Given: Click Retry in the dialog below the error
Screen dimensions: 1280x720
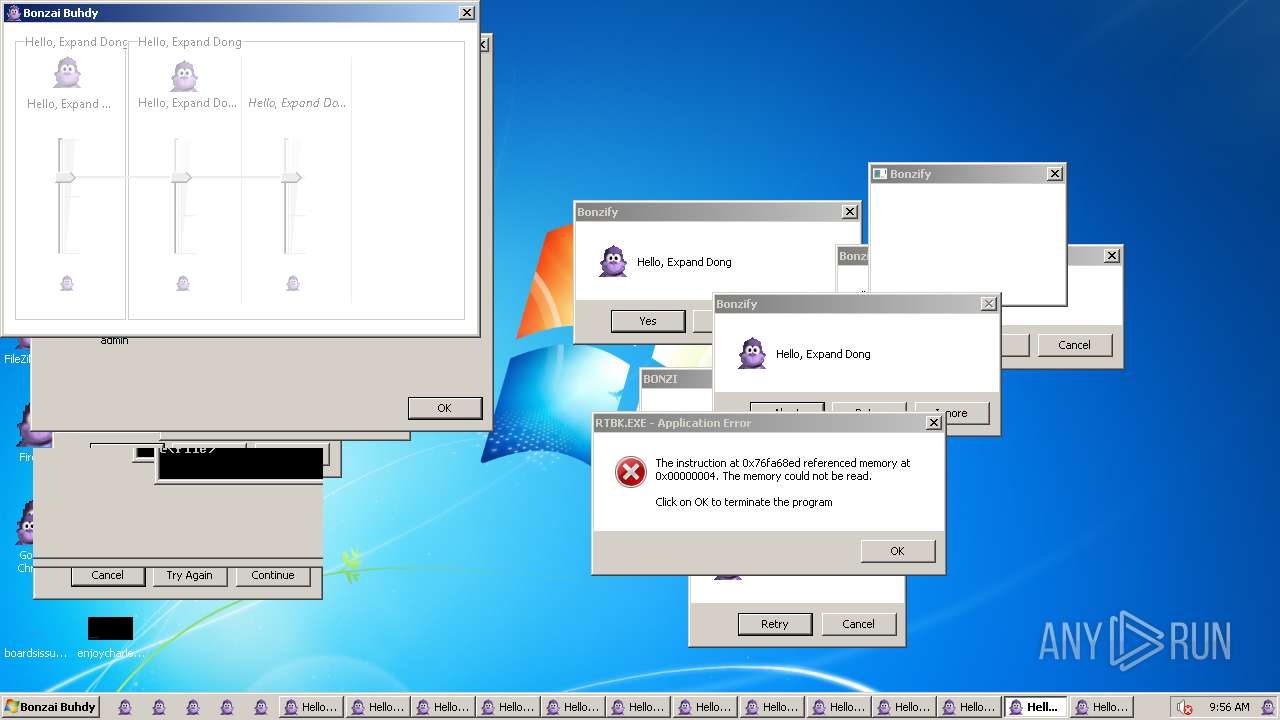Looking at the screenshot, I should (774, 624).
